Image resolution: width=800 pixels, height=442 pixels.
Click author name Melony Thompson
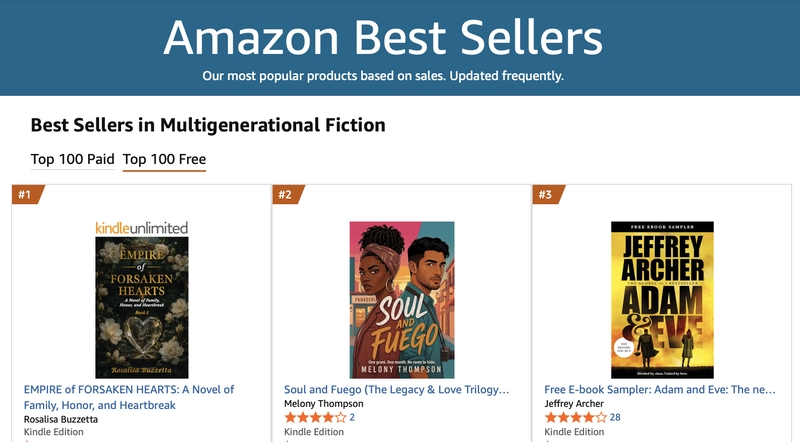coord(323,404)
